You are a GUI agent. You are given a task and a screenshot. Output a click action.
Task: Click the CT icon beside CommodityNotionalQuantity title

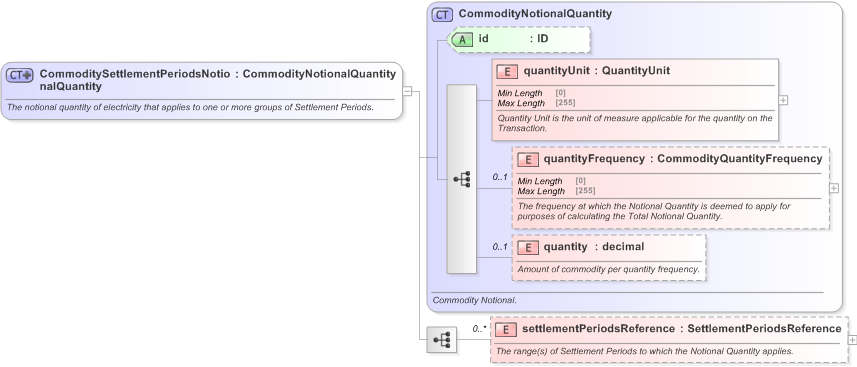click(442, 15)
